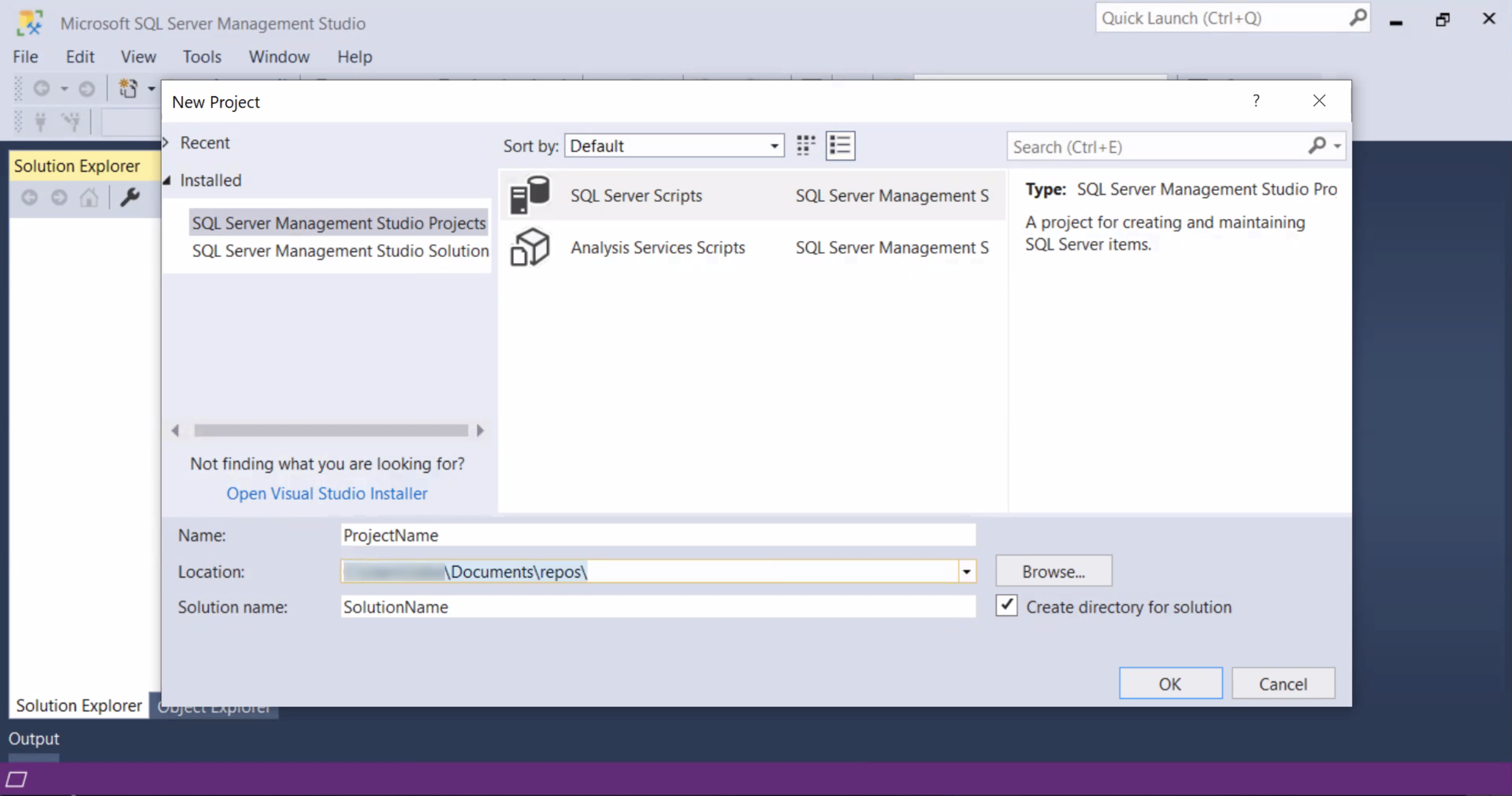The width and height of the screenshot is (1512, 796).
Task: Close the New Project dialog
Action: point(1319,101)
